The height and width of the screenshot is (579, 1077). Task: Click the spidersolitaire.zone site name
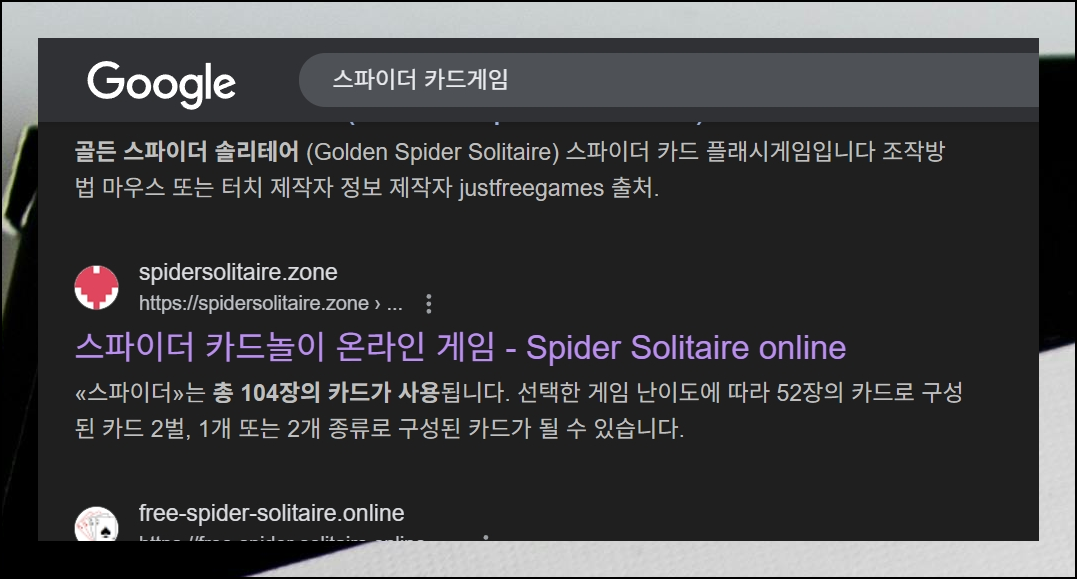(238, 272)
